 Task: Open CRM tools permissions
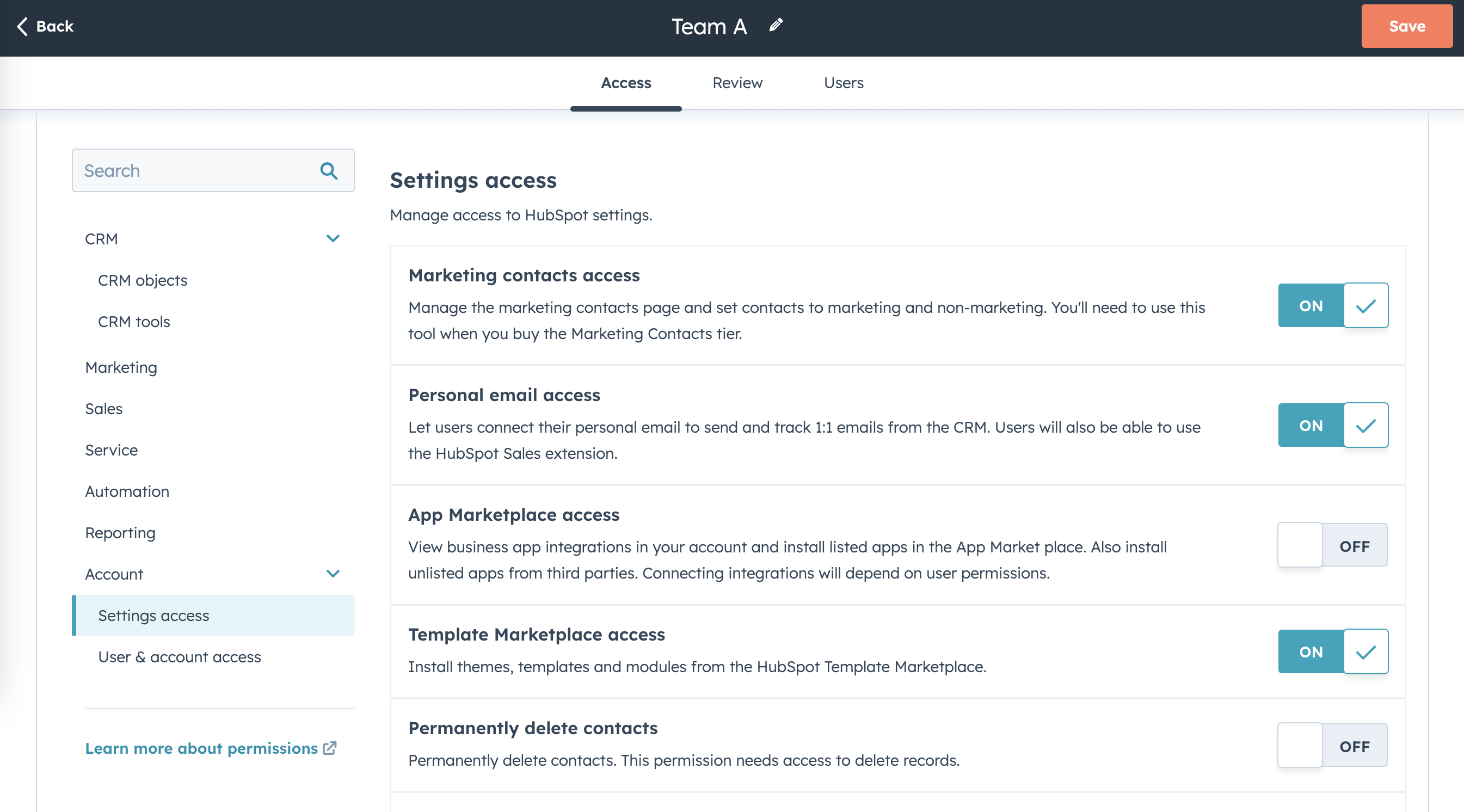tap(134, 322)
